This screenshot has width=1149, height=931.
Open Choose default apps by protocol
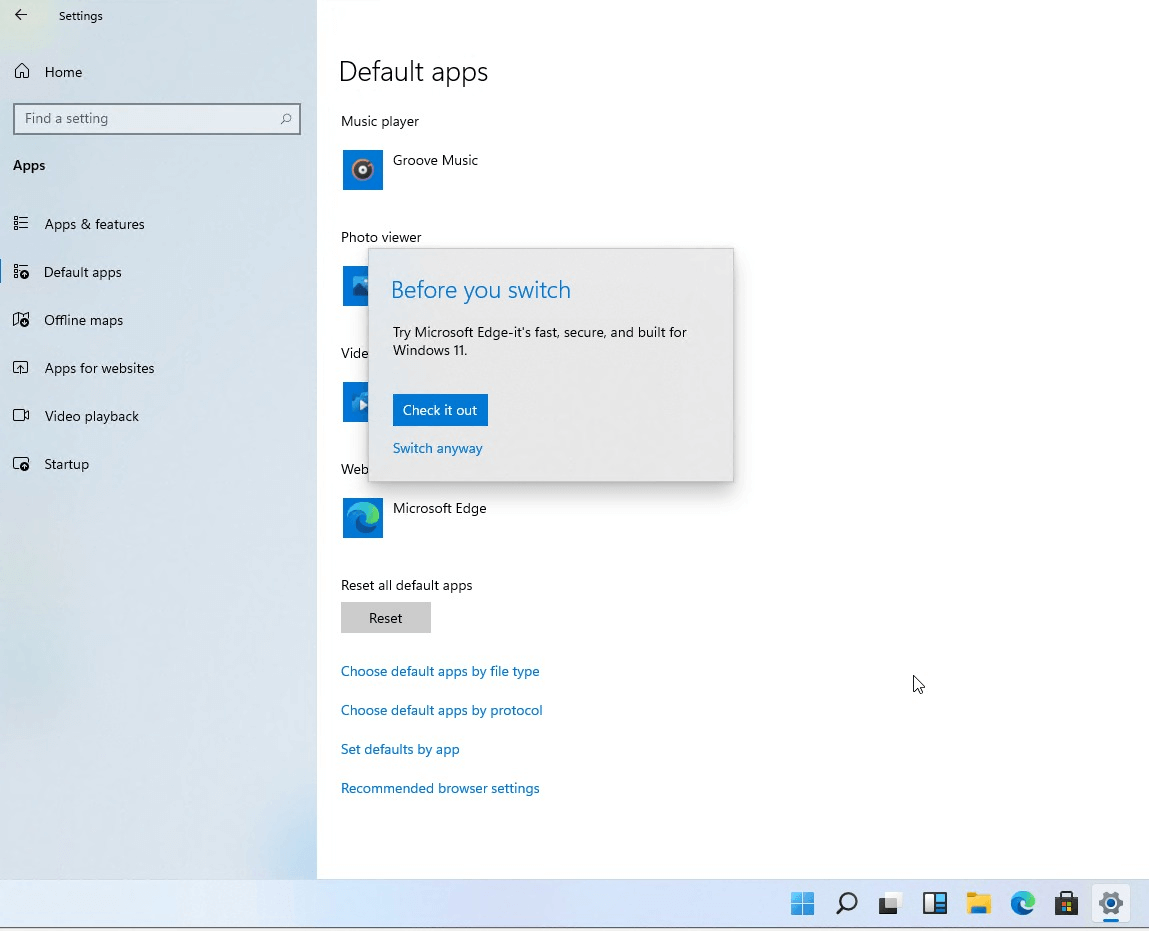pyautogui.click(x=442, y=710)
